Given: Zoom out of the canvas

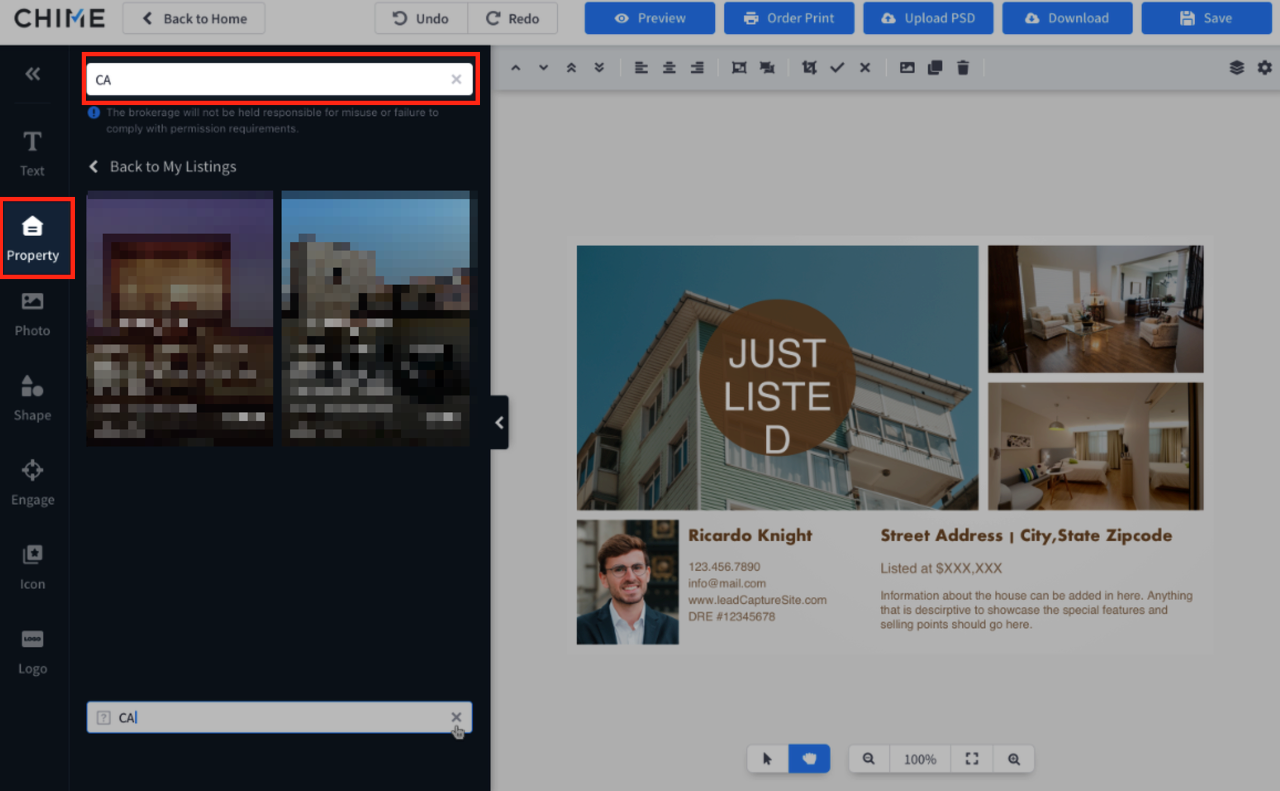Looking at the screenshot, I should 869,759.
